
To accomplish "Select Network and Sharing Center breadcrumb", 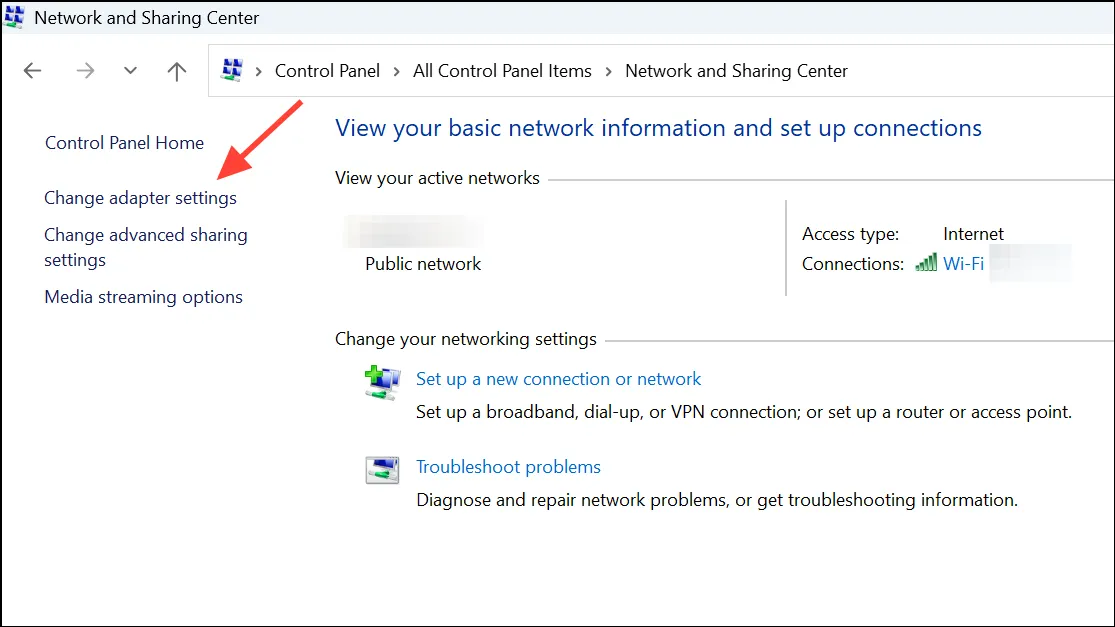I will (x=736, y=71).
